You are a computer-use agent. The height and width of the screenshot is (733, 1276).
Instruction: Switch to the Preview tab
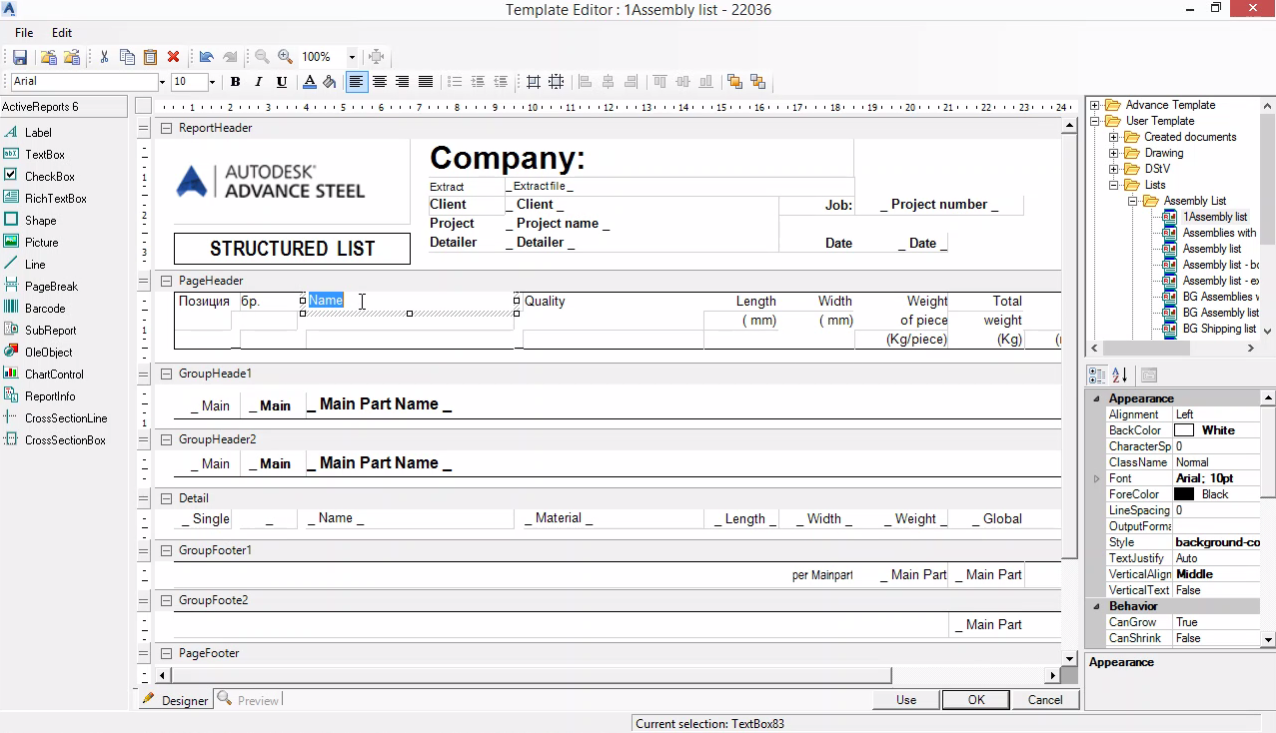pos(248,700)
